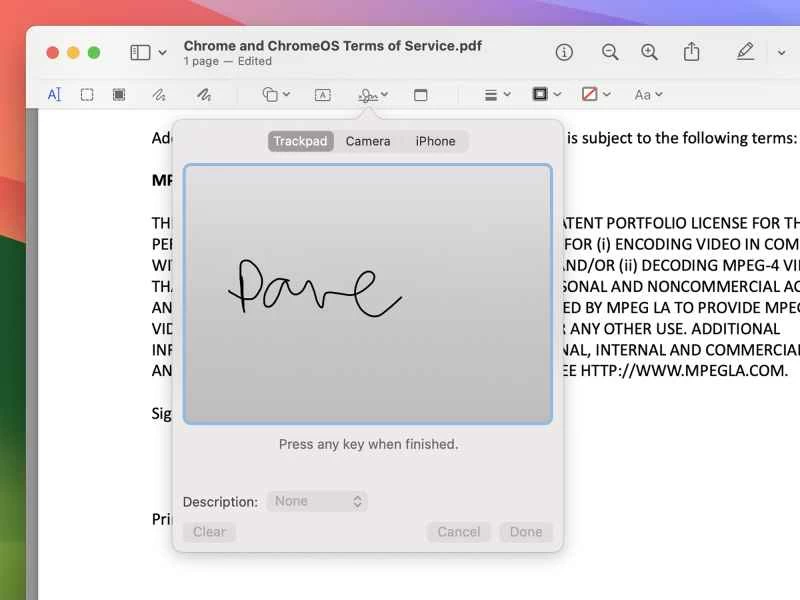Keep the Trackpad tab selected

pos(300,141)
